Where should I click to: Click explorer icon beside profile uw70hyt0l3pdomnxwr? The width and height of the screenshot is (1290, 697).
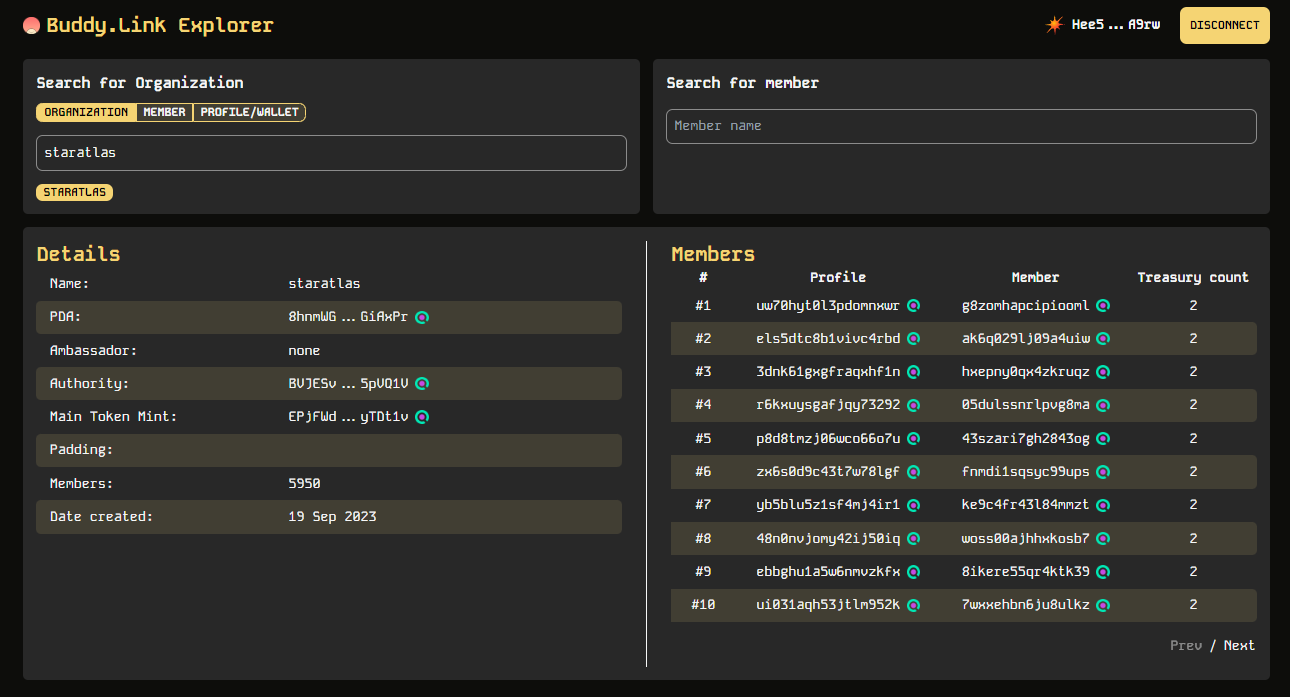click(913, 305)
